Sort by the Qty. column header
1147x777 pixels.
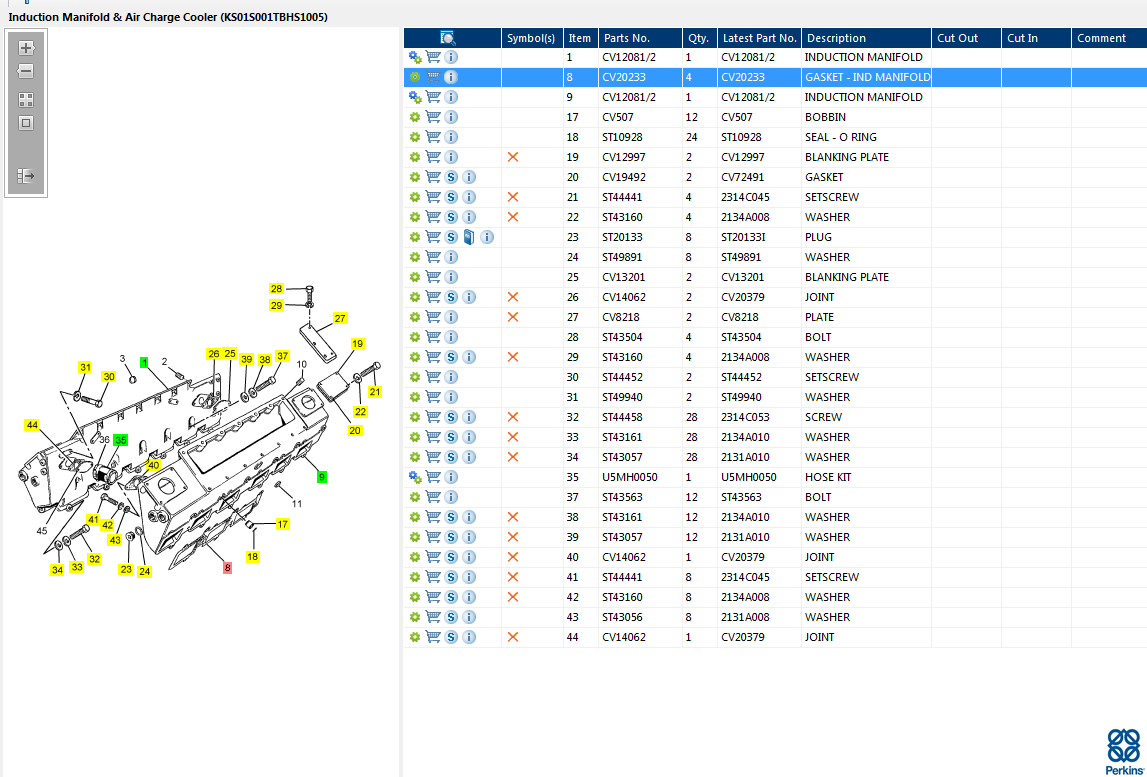(x=700, y=38)
